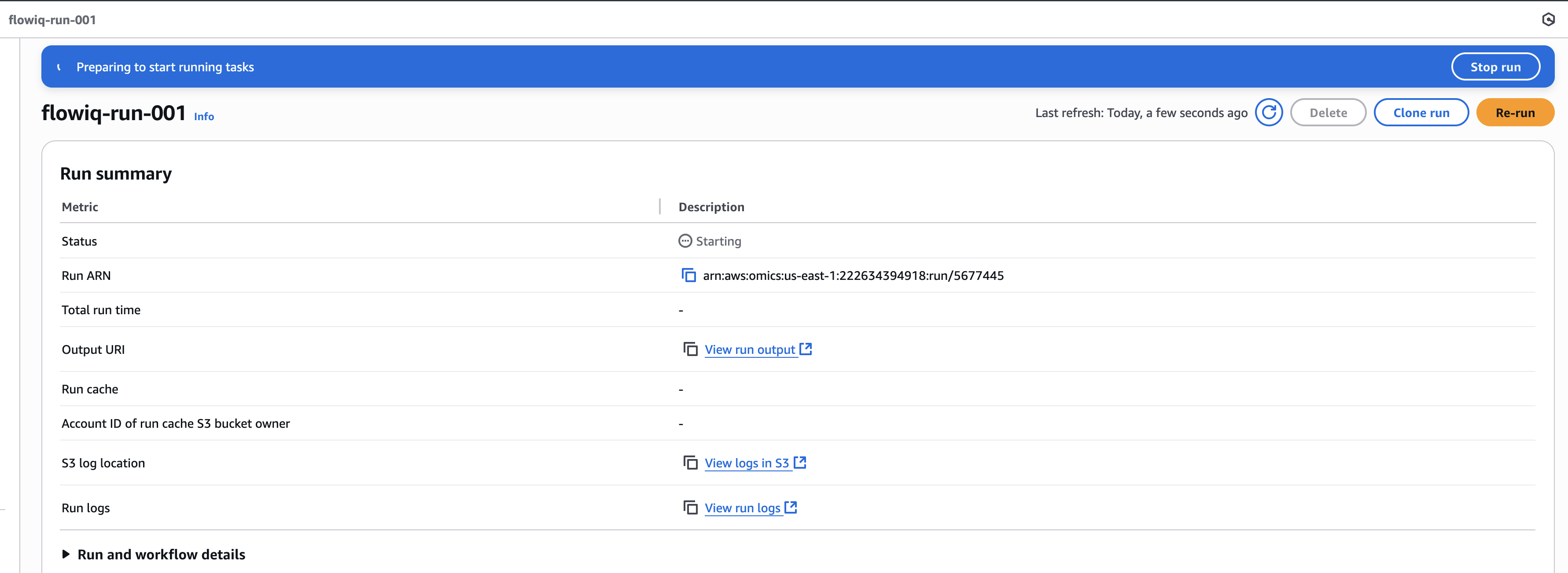Click the S3 log location row label

click(x=103, y=463)
